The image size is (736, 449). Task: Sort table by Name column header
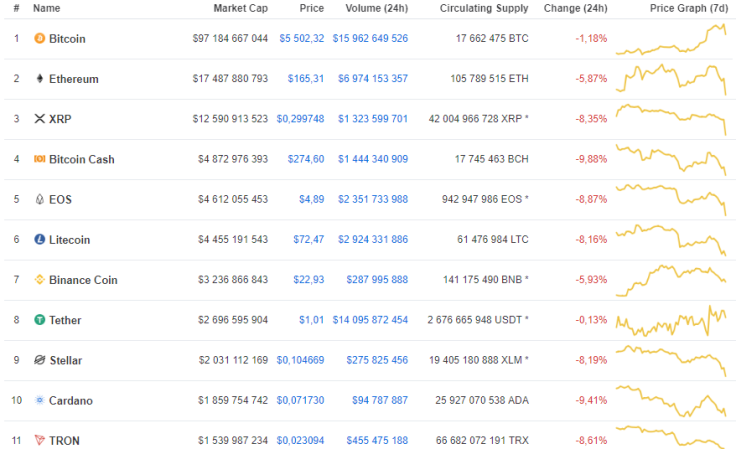46,8
